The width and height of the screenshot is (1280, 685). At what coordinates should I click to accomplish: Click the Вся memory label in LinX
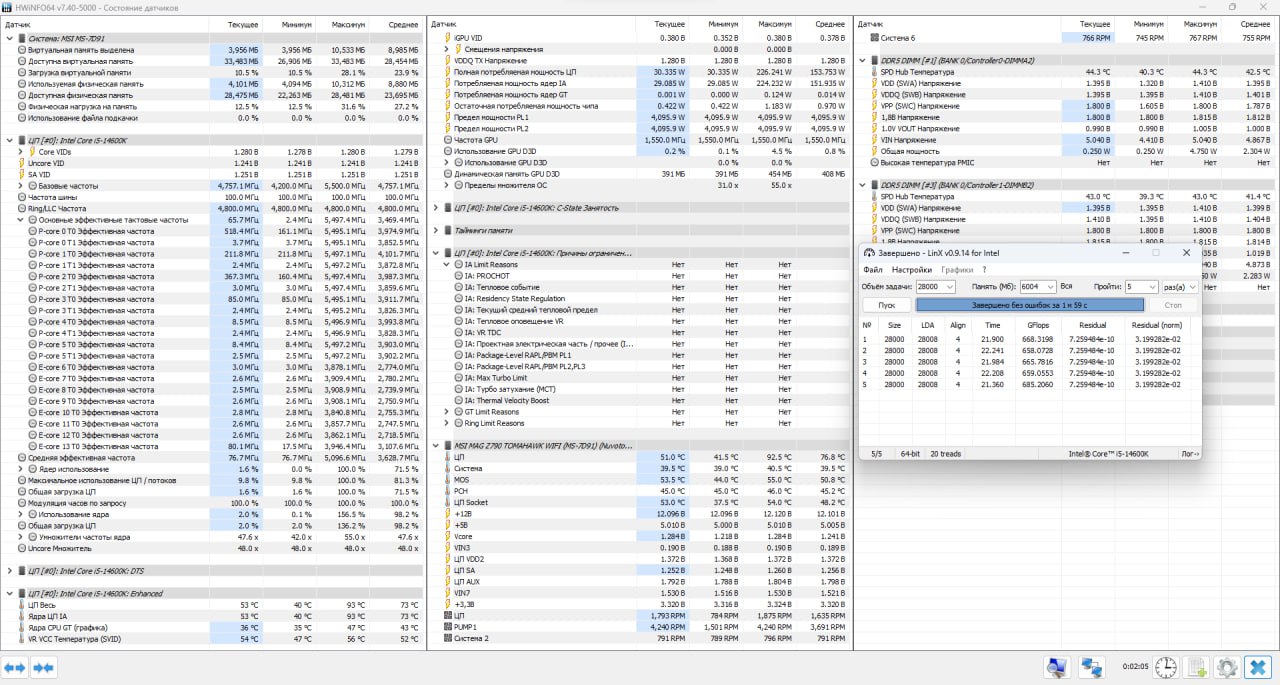point(1066,287)
